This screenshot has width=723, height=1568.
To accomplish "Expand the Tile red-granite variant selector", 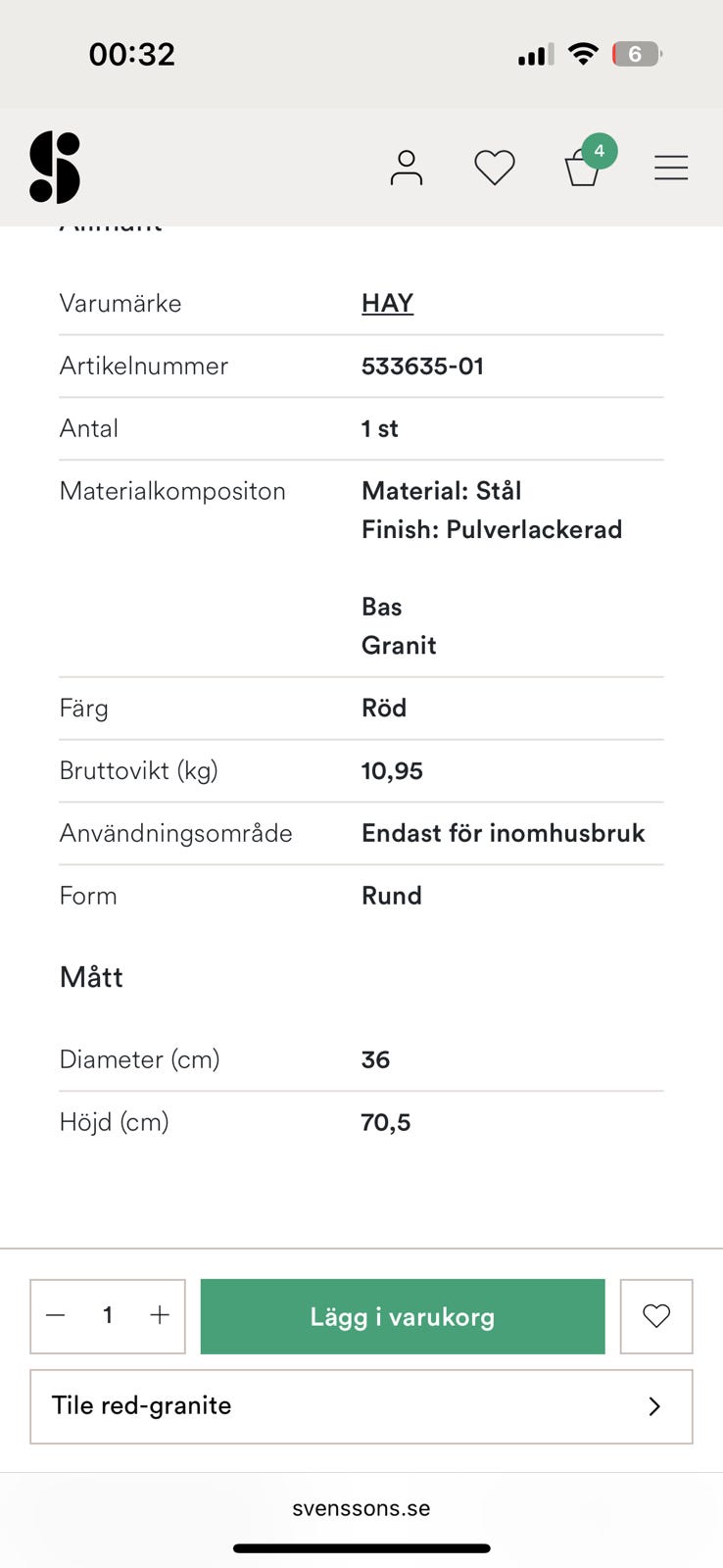I will click(361, 1406).
